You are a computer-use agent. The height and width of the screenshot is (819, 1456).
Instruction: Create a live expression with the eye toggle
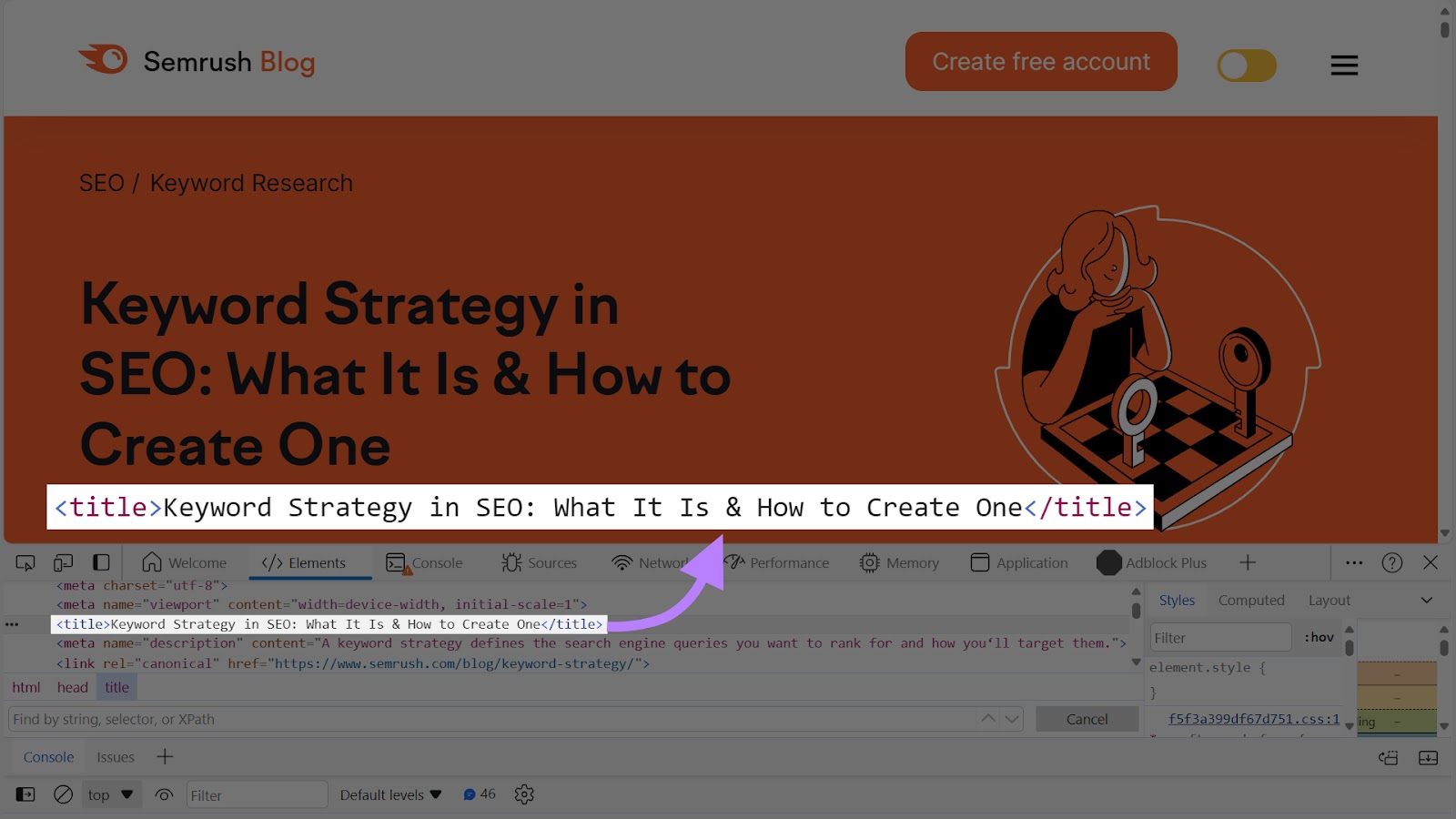tap(165, 794)
